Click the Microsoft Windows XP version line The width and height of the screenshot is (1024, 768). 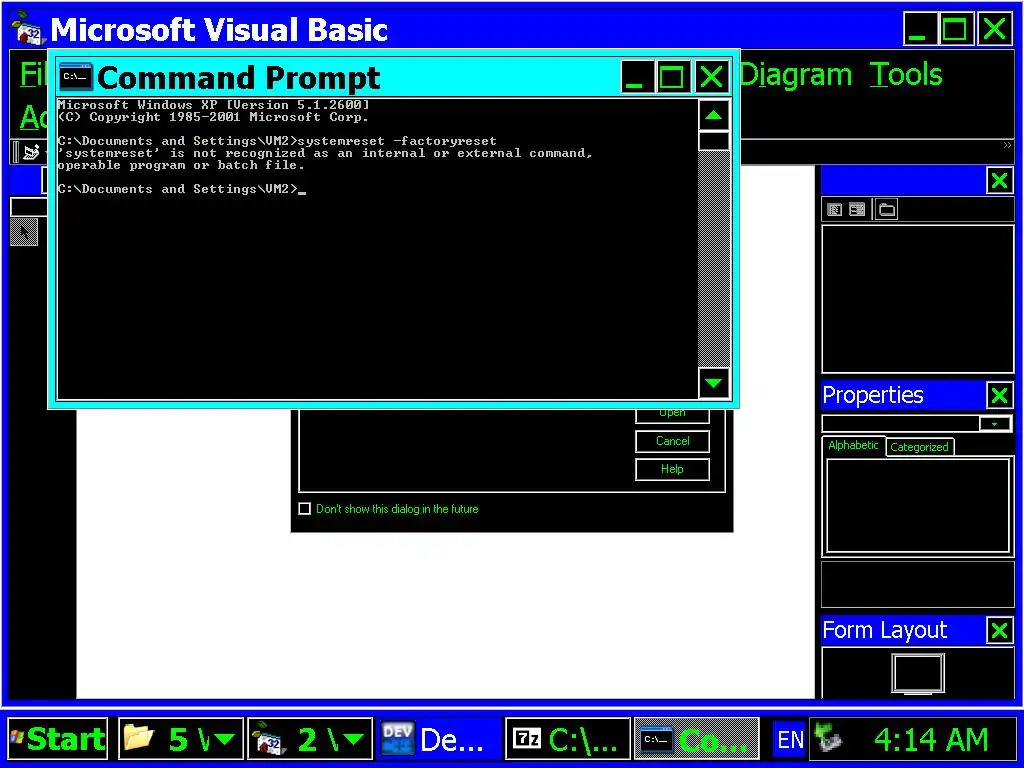point(214,105)
